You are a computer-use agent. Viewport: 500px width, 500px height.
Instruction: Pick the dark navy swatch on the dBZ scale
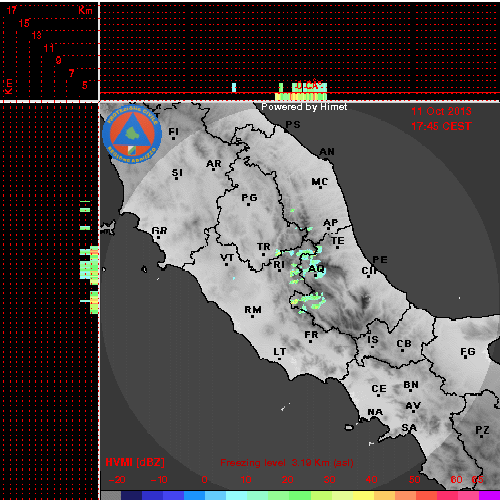(x=131, y=495)
